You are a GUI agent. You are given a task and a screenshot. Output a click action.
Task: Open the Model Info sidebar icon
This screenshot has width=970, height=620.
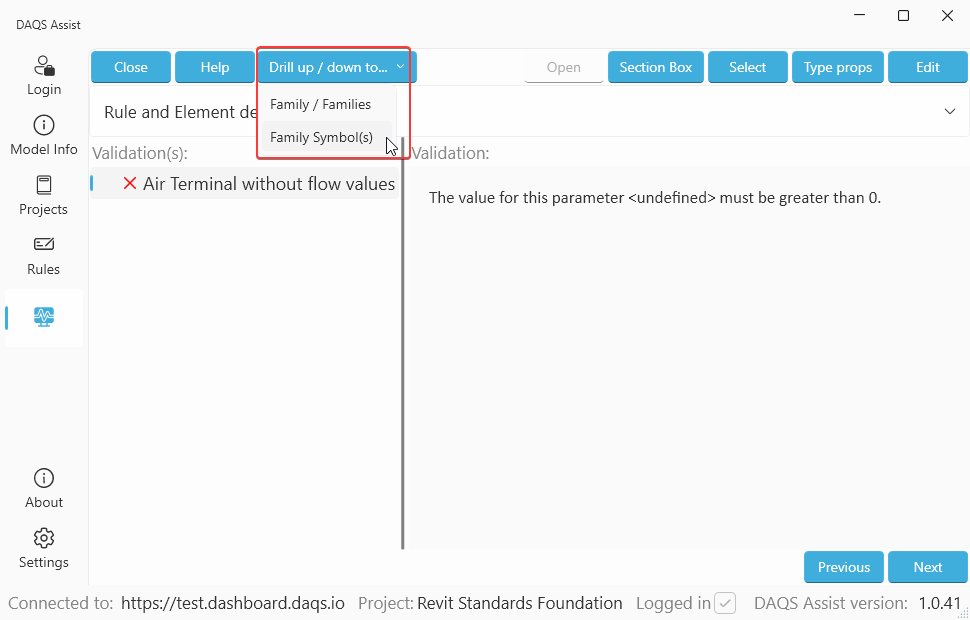44,126
